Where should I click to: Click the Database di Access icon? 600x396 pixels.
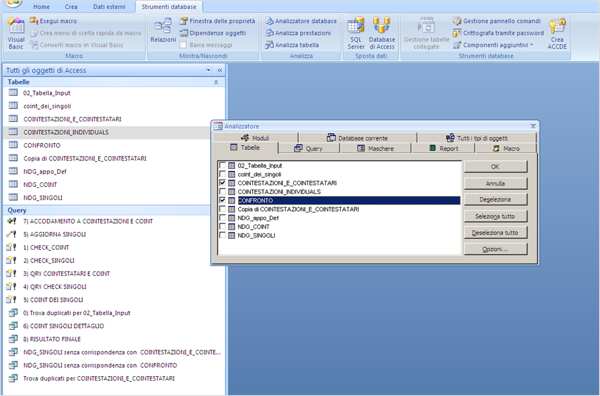coord(382,34)
